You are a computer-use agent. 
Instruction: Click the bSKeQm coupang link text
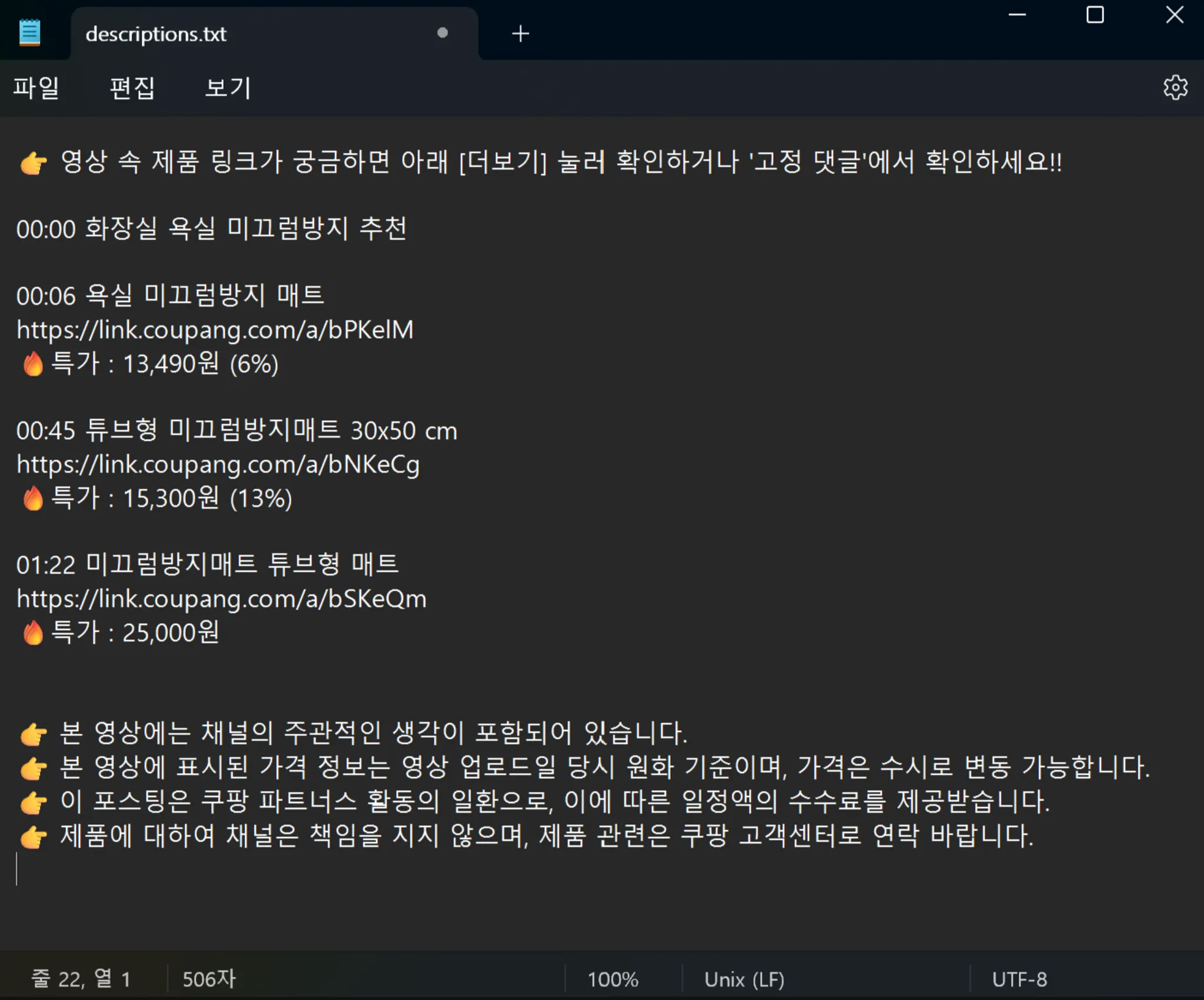222,599
